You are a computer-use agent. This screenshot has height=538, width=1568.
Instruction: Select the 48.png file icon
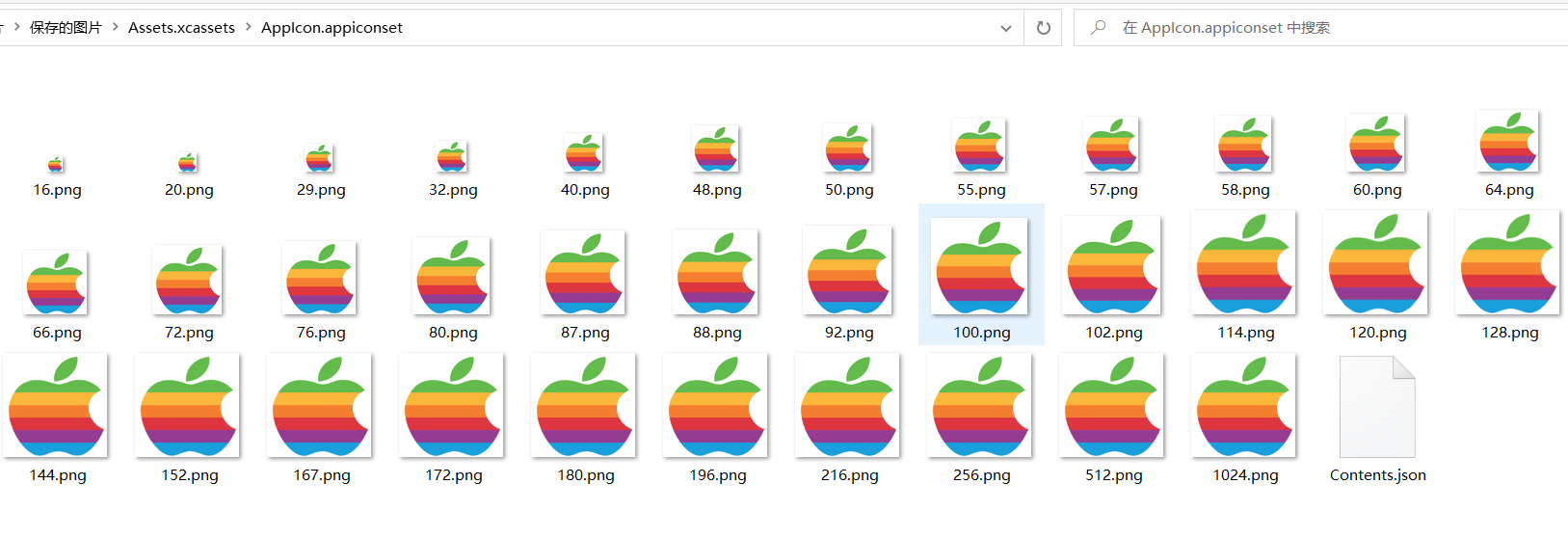tap(716, 148)
